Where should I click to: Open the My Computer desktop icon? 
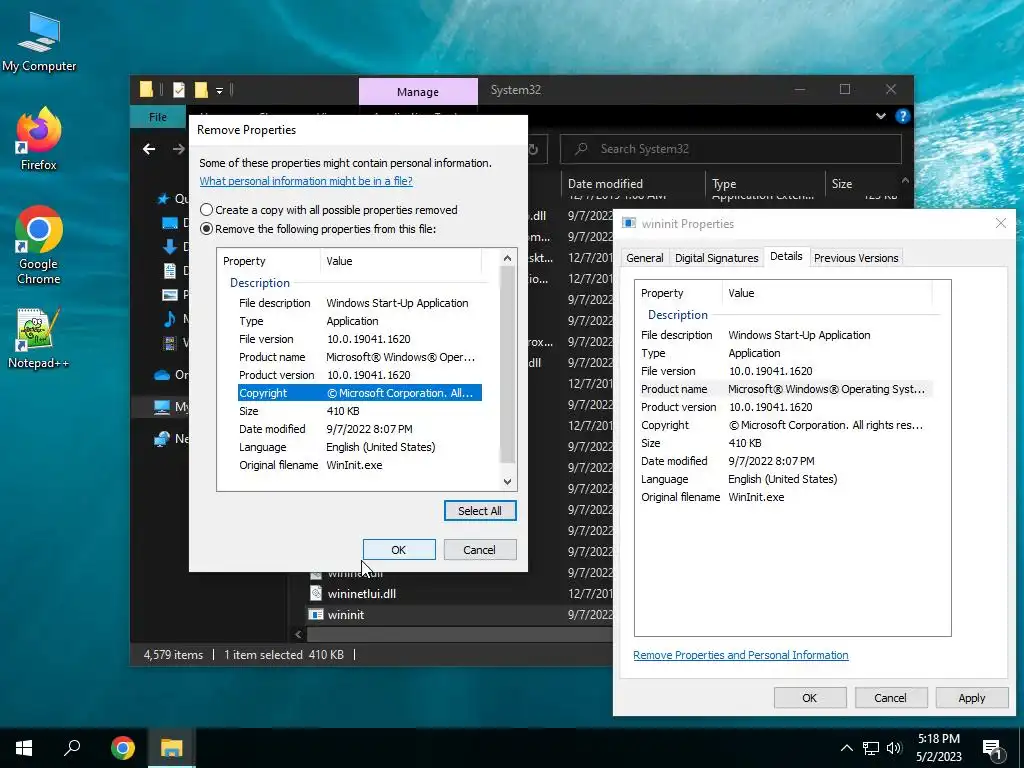(39, 41)
